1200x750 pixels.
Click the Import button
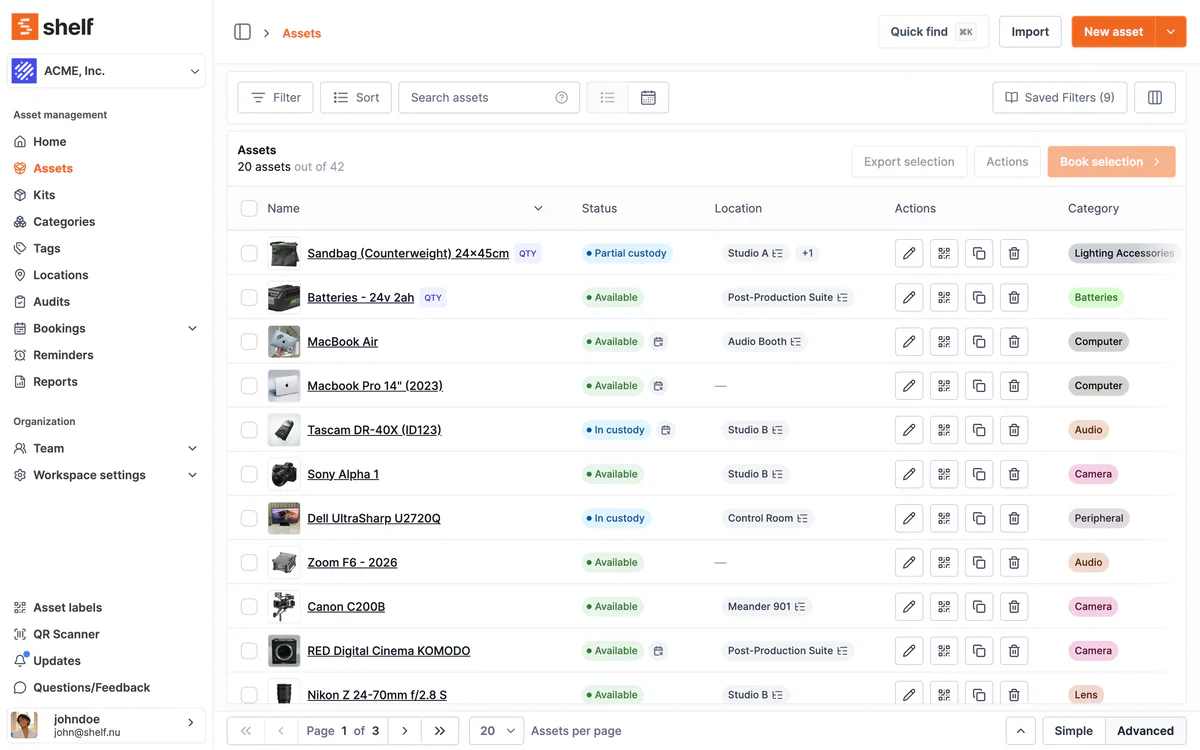pyautogui.click(x=1030, y=32)
